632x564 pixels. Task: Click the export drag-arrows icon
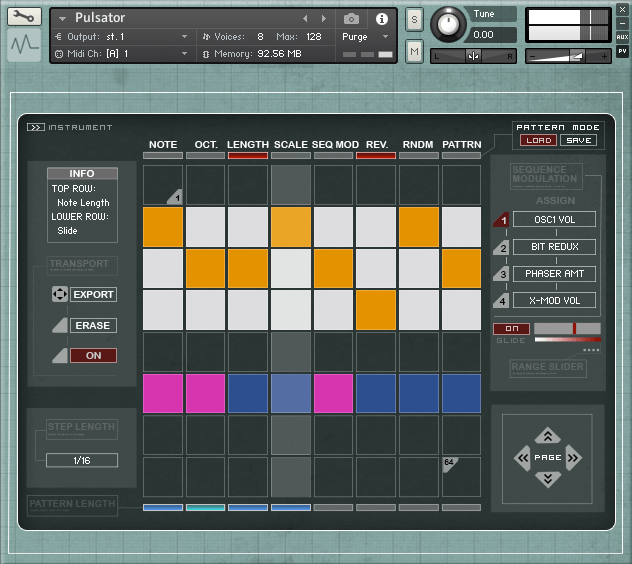pos(58,295)
